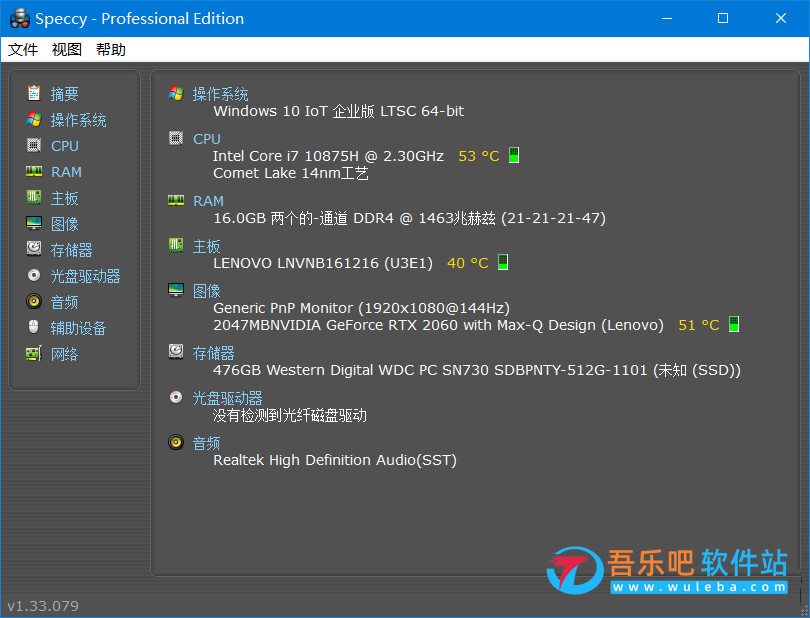Click the disc icon beside sidebar 光盘驱动器

pyautogui.click(x=34, y=275)
